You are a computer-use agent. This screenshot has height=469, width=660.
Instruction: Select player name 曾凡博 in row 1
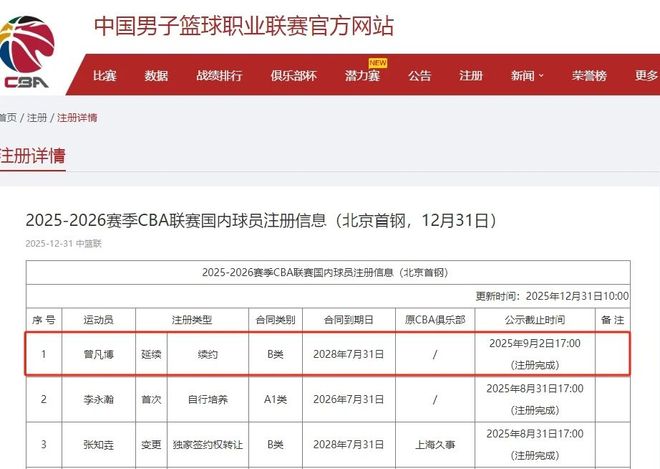coord(98,354)
